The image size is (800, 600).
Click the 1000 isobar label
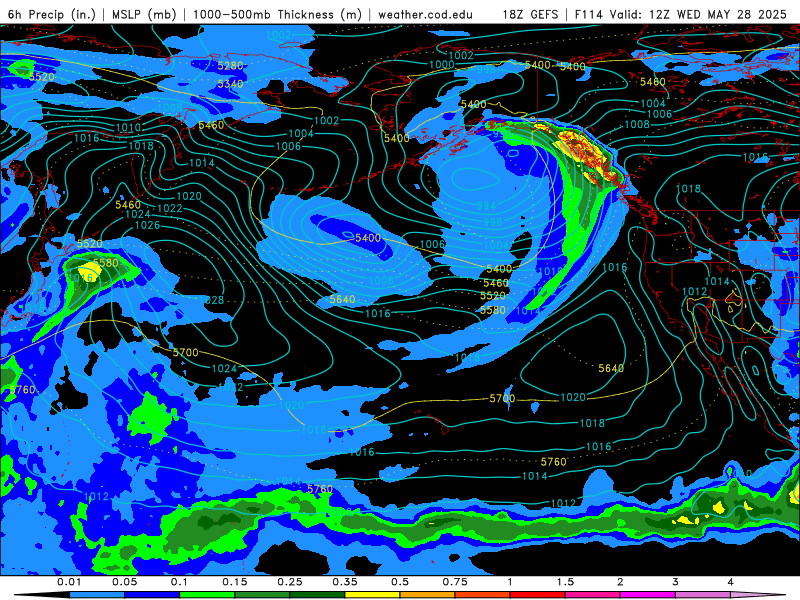click(x=442, y=64)
